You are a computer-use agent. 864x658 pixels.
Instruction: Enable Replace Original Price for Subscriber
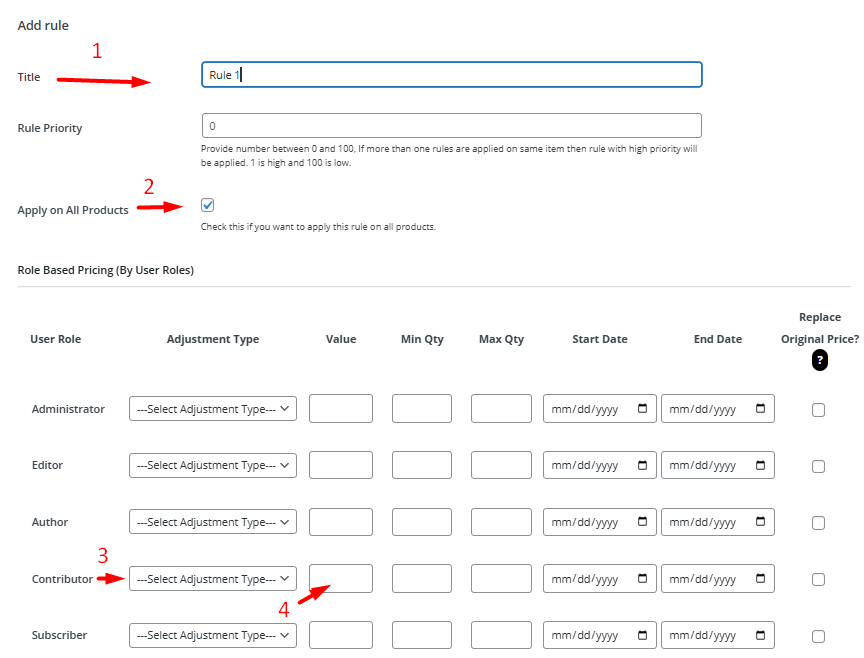click(818, 636)
